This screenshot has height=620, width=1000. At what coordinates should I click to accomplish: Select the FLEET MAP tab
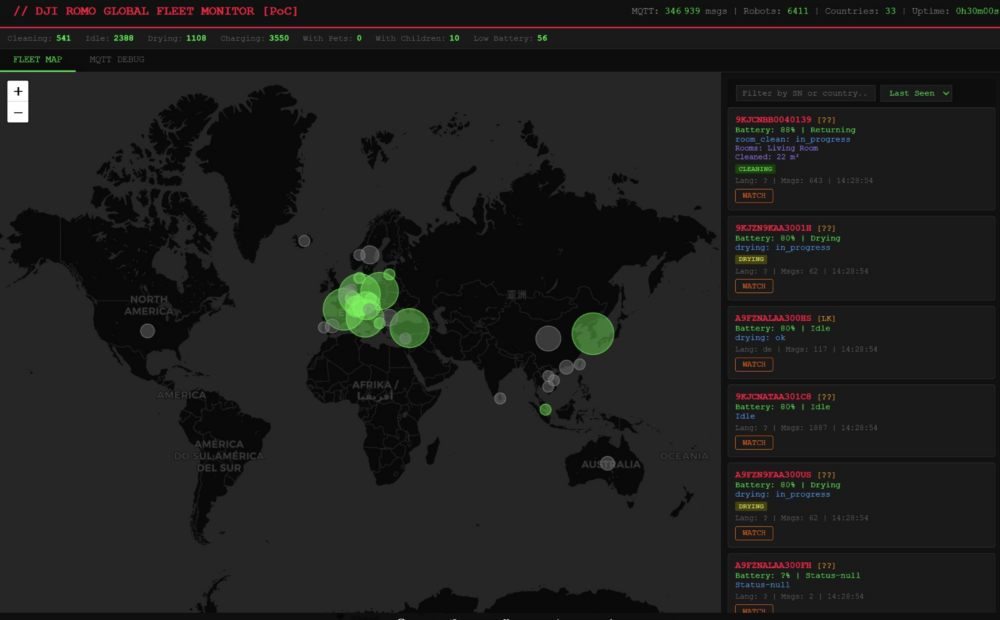(x=38, y=60)
